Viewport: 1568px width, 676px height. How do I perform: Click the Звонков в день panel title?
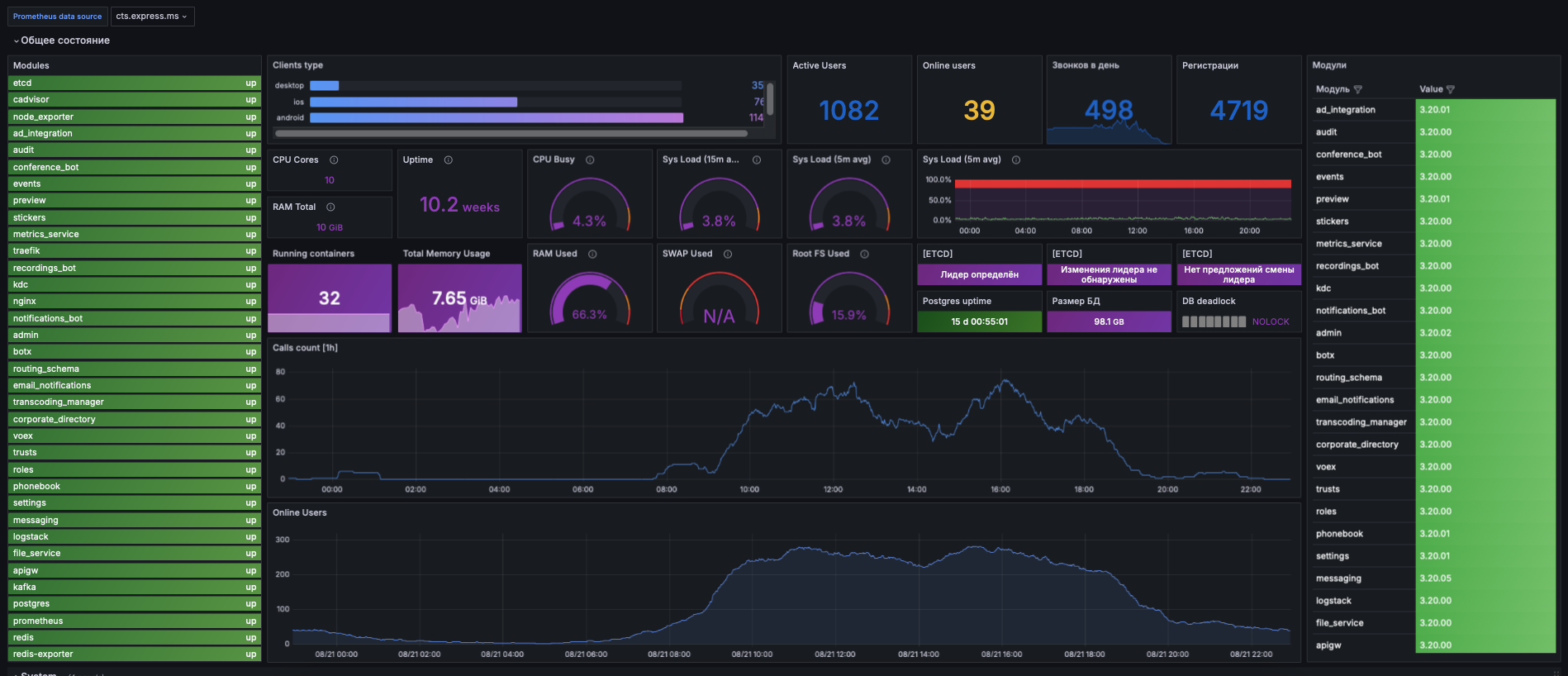click(x=1086, y=65)
